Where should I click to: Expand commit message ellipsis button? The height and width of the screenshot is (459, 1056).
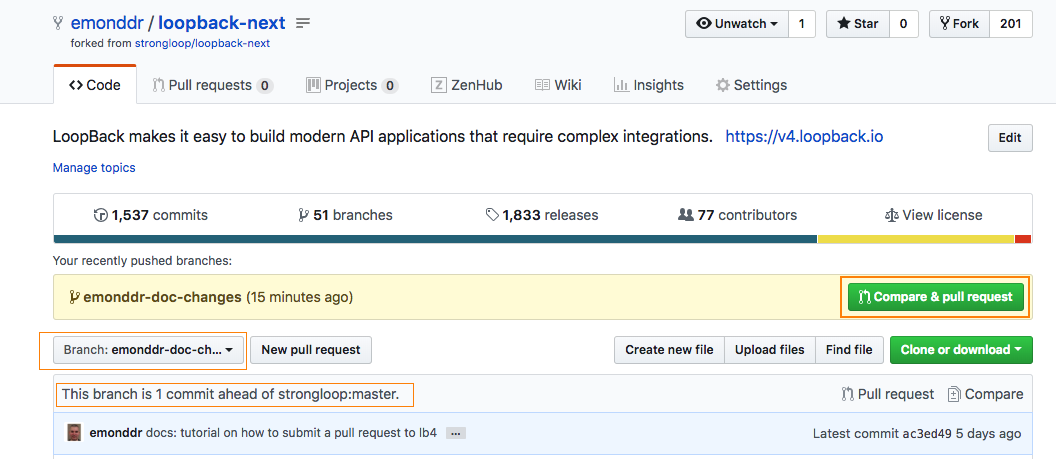pos(456,433)
